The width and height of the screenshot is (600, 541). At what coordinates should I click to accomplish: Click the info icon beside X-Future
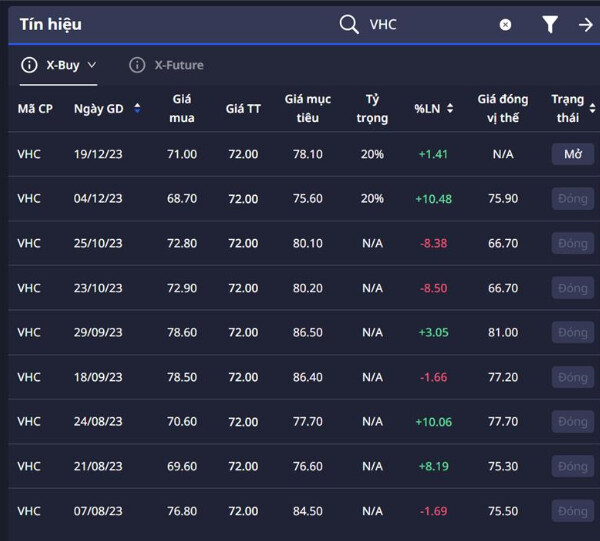[x=137, y=65]
